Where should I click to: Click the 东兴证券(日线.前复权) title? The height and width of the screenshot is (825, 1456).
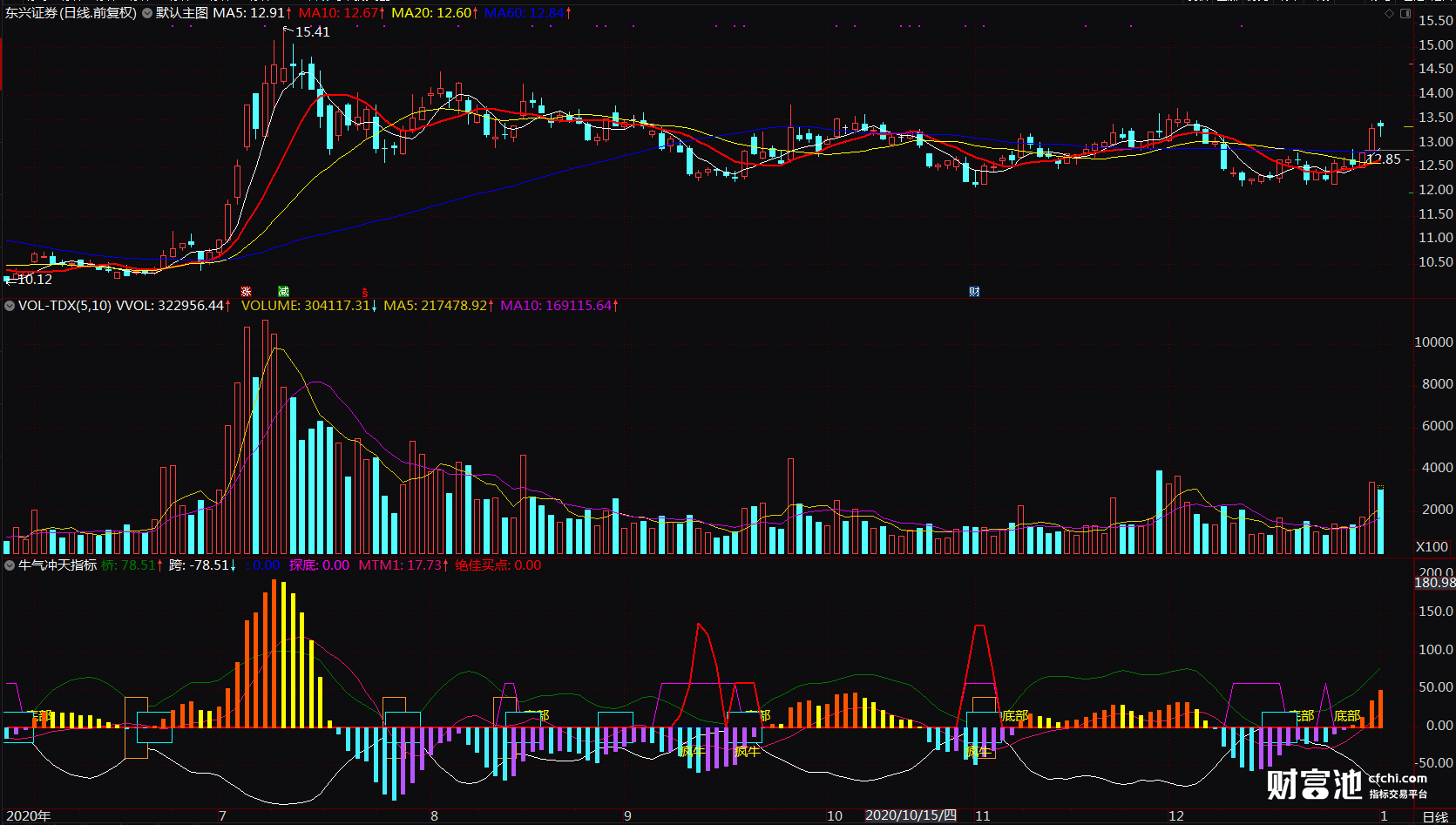pyautogui.click(x=71, y=13)
